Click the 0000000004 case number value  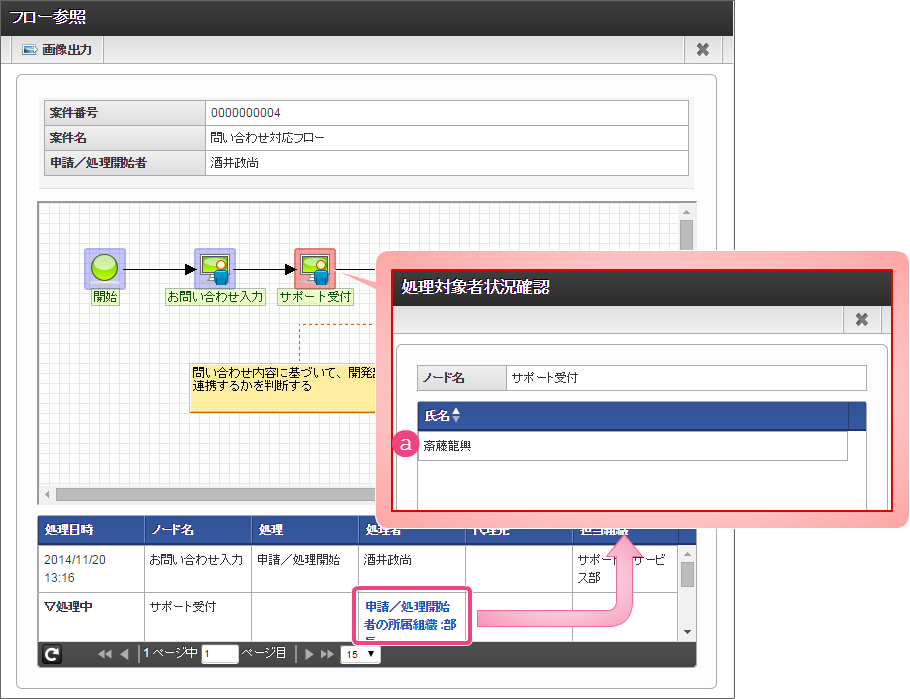click(x=245, y=113)
